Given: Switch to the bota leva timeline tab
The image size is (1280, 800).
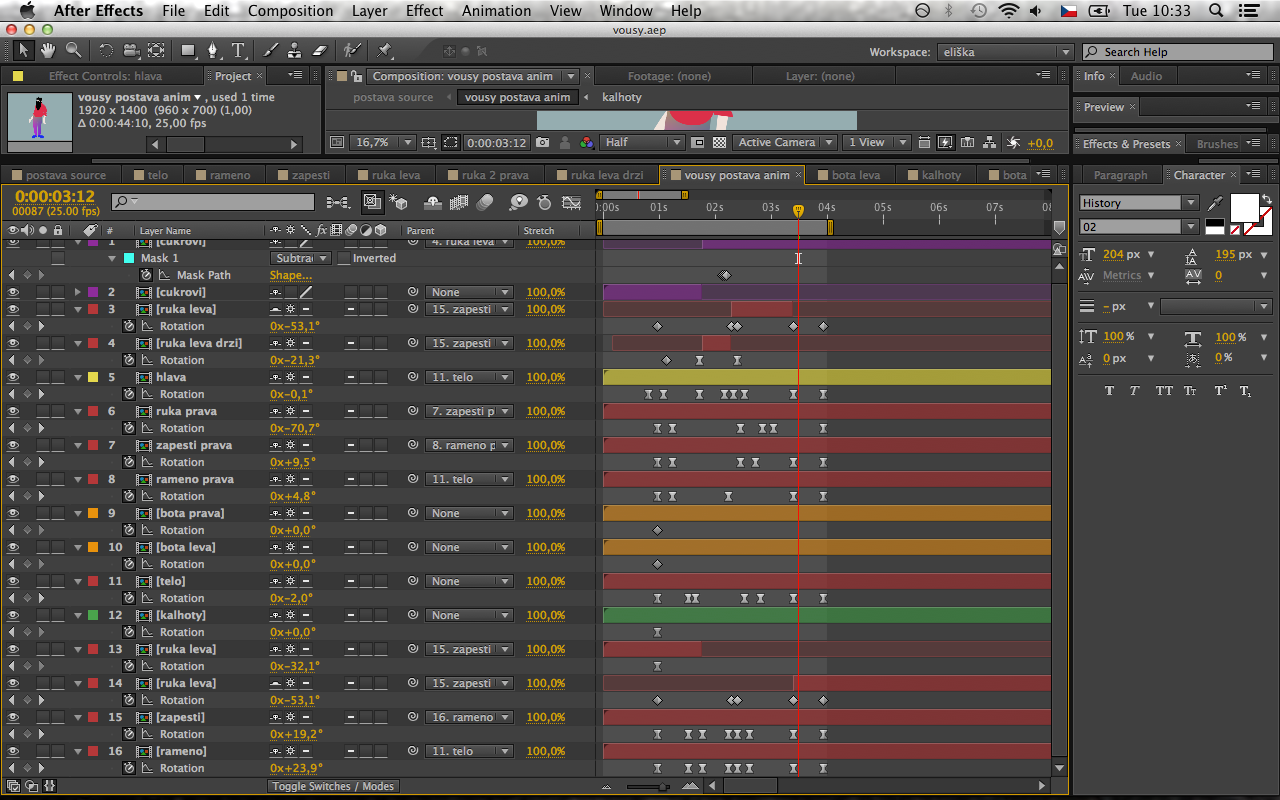Looking at the screenshot, I should coord(856,175).
